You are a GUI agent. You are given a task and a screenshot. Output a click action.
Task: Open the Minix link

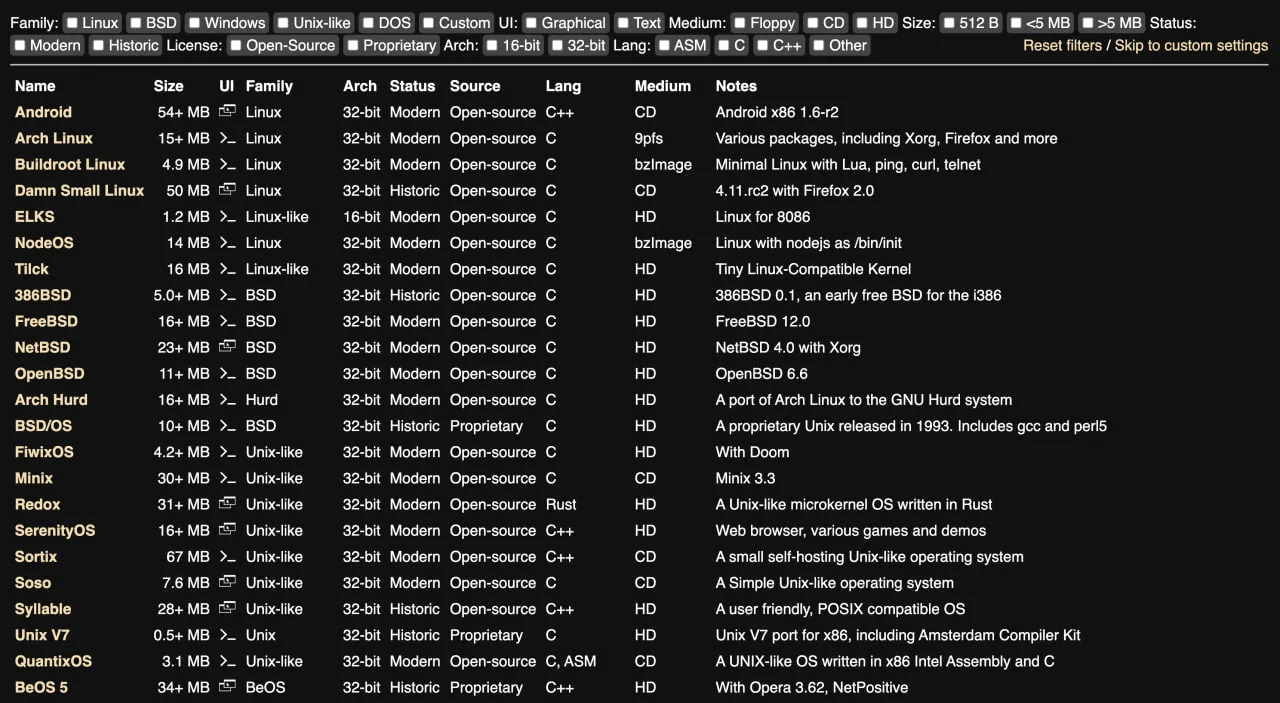pos(34,478)
